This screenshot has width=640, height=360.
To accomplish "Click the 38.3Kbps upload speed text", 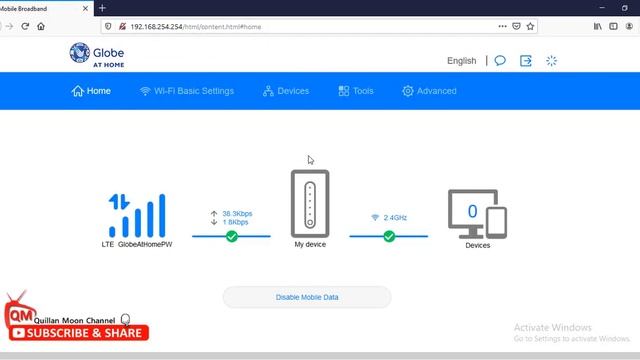I will (x=237, y=213).
